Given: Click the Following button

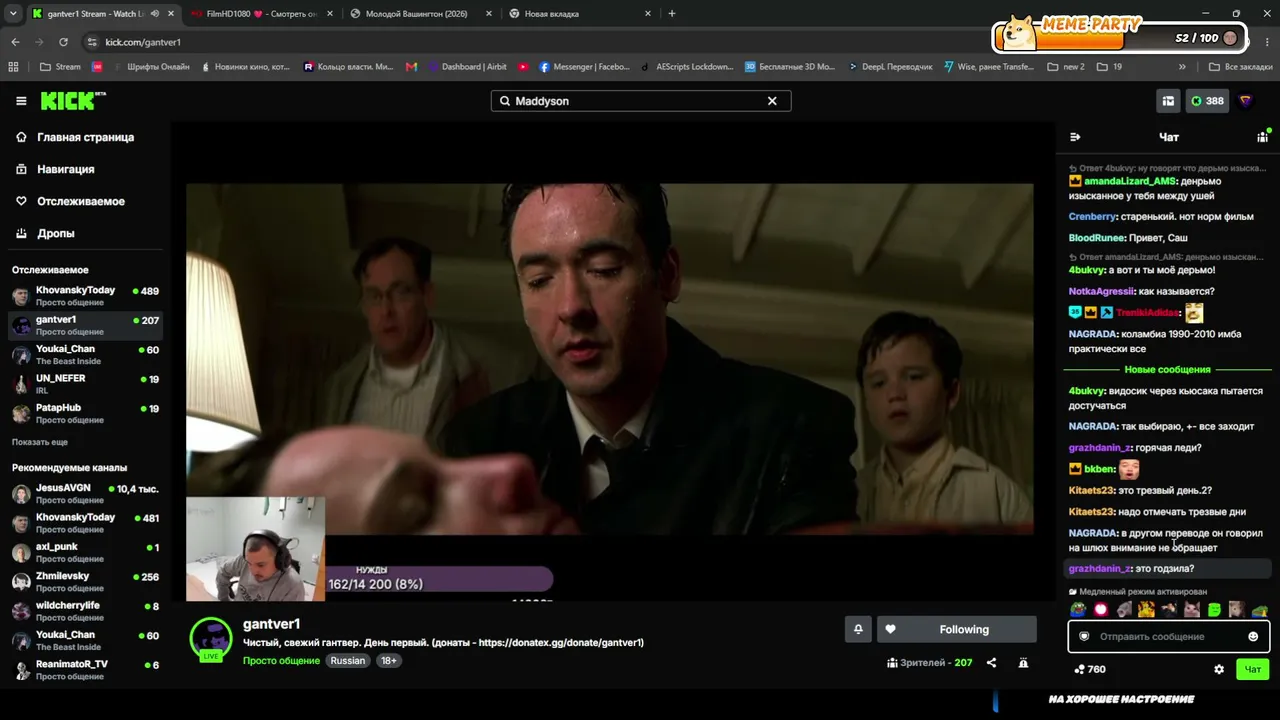Looking at the screenshot, I should pyautogui.click(x=957, y=629).
